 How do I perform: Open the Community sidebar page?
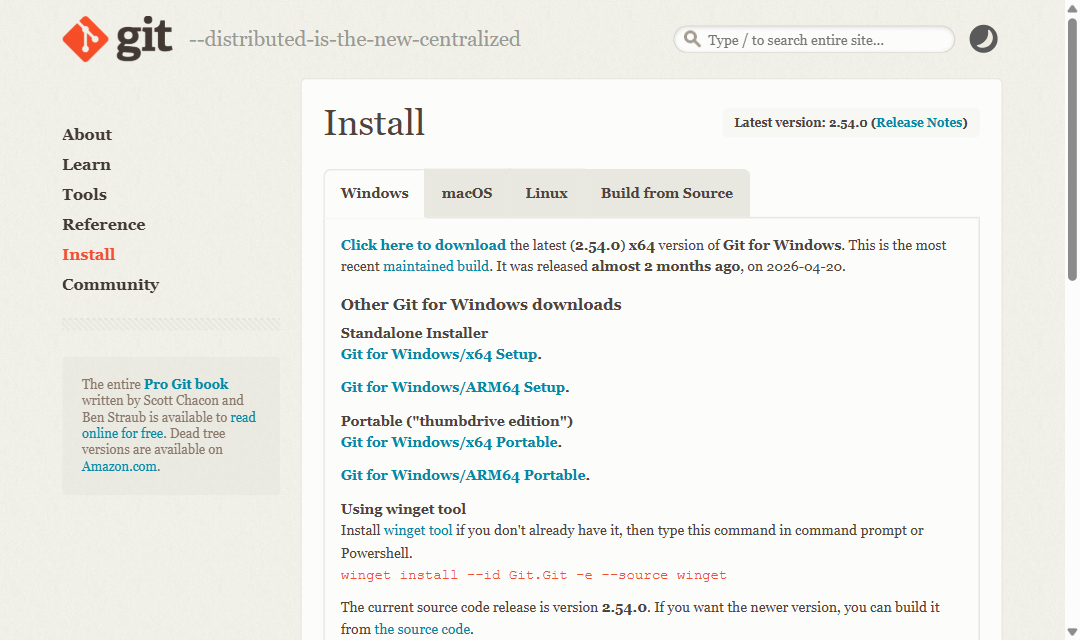[110, 285]
